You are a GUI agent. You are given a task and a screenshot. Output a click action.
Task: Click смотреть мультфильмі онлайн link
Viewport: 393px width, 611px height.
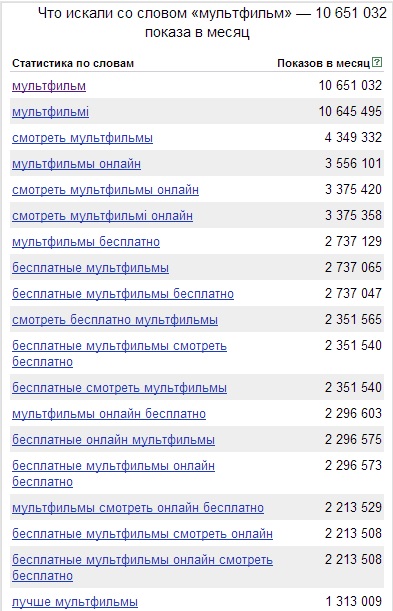pos(102,216)
